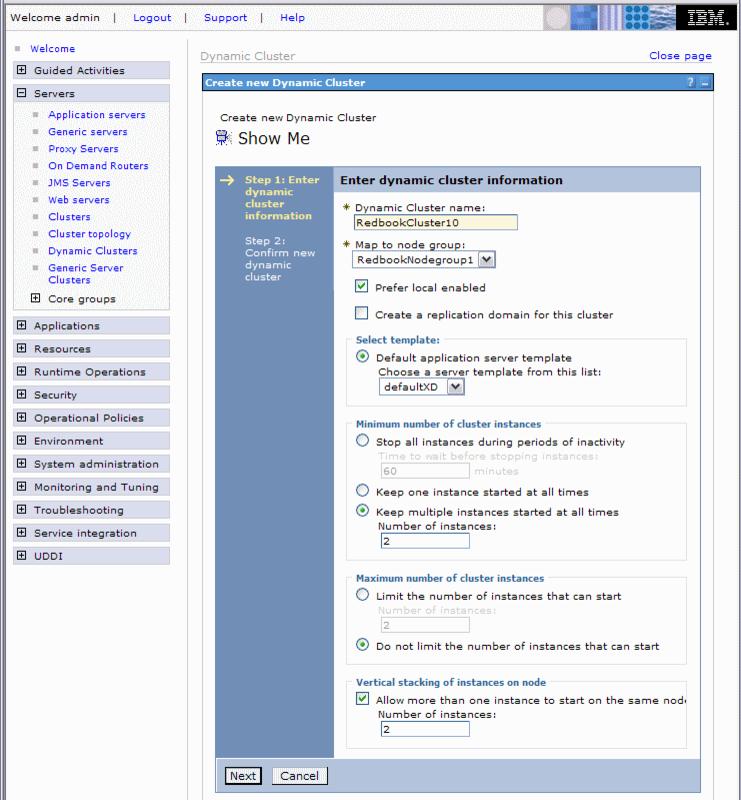Click the IBM logo
This screenshot has width=741, height=800.
tap(707, 18)
